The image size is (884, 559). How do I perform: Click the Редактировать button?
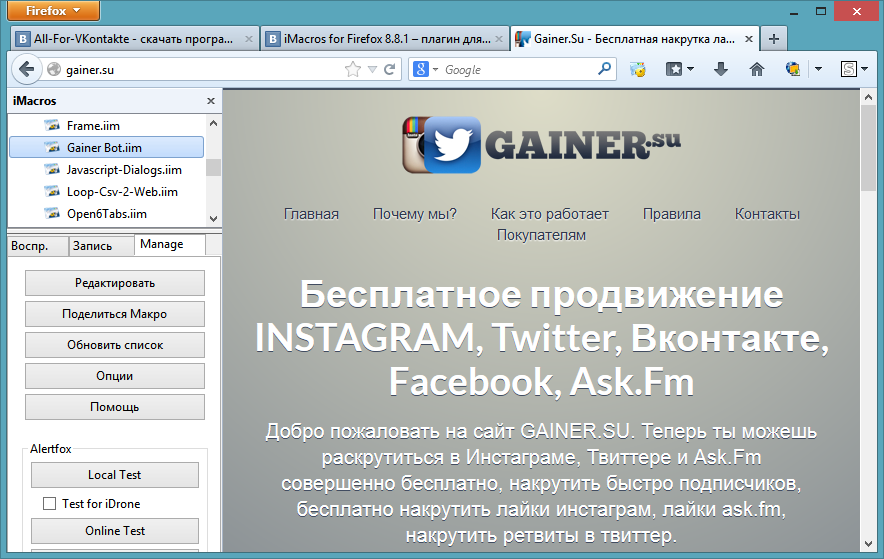click(x=114, y=283)
